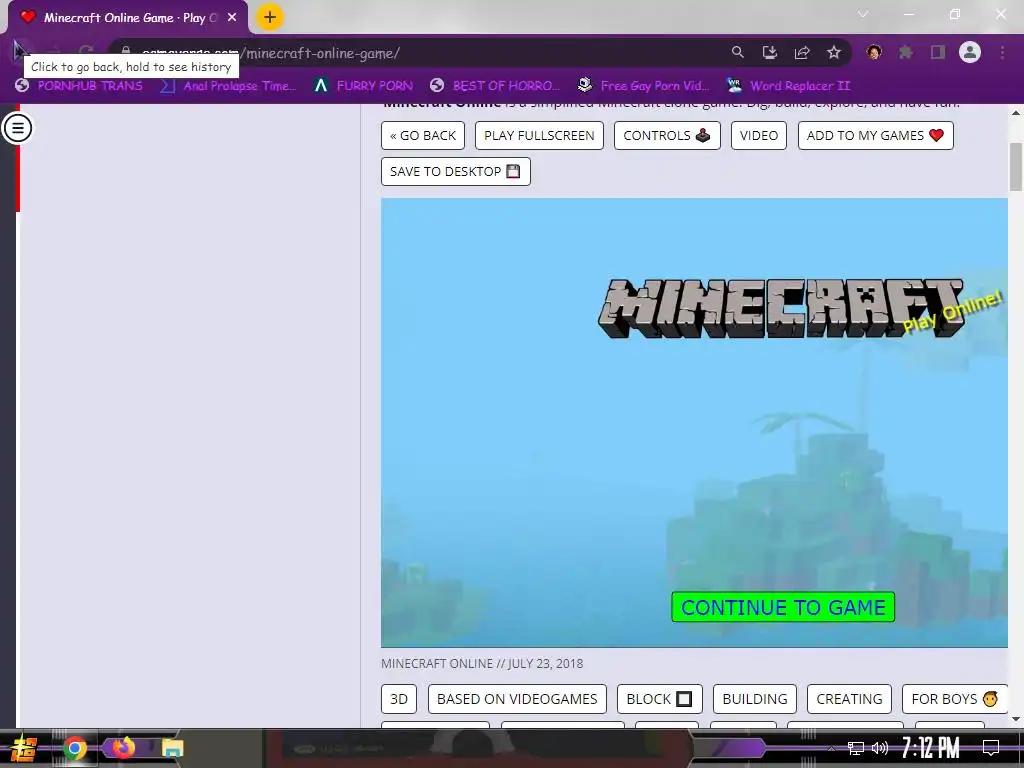Viewport: 1024px width, 768px height.
Task: Open the BEST OF HORRO... bookmark
Action: point(495,86)
